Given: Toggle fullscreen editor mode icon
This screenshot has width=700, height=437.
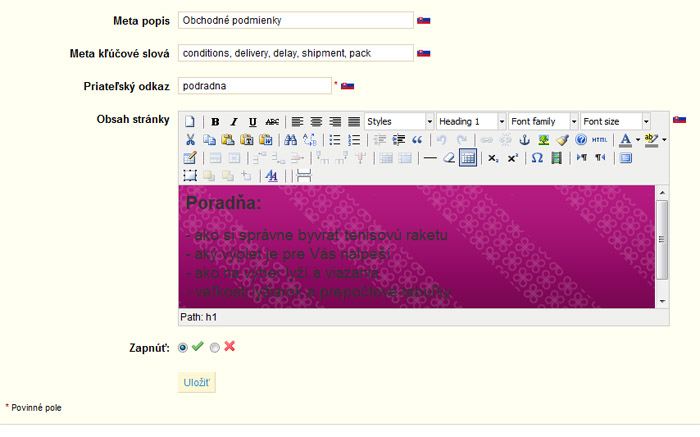Looking at the screenshot, I should point(625,158).
